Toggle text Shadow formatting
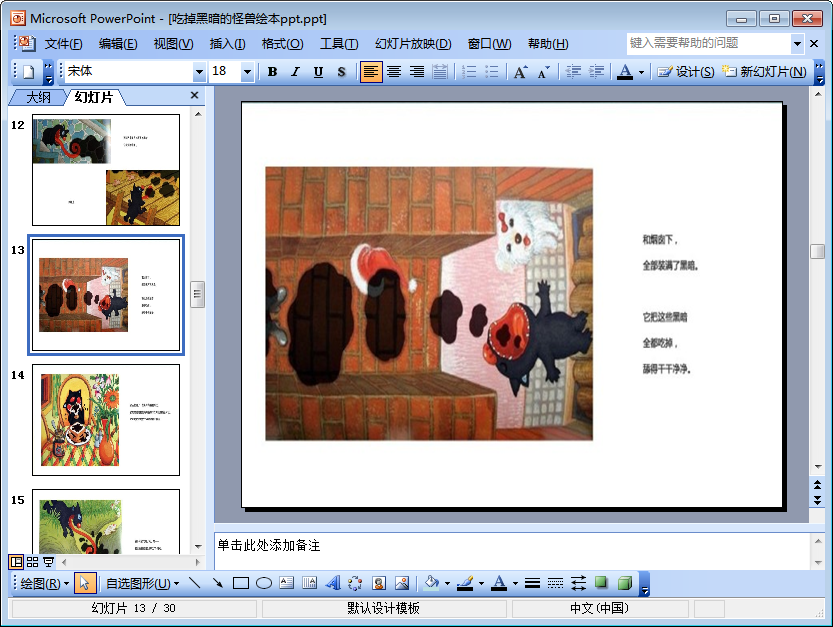This screenshot has height=627, width=833. (341, 72)
